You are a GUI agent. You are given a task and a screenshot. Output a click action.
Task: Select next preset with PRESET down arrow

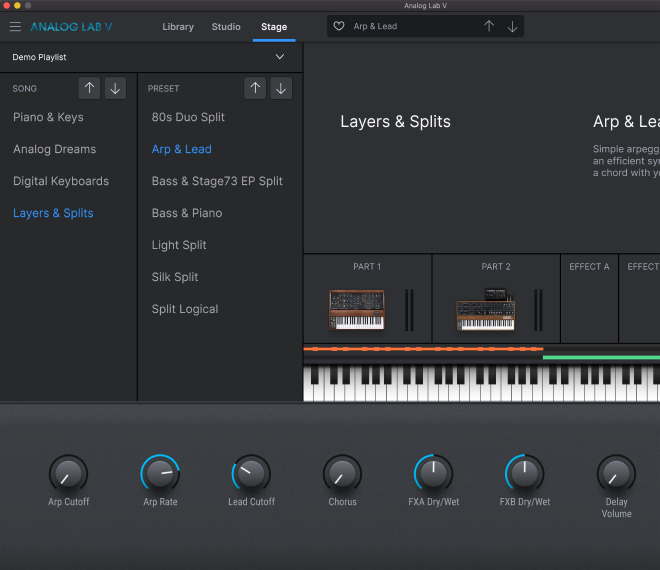point(281,88)
